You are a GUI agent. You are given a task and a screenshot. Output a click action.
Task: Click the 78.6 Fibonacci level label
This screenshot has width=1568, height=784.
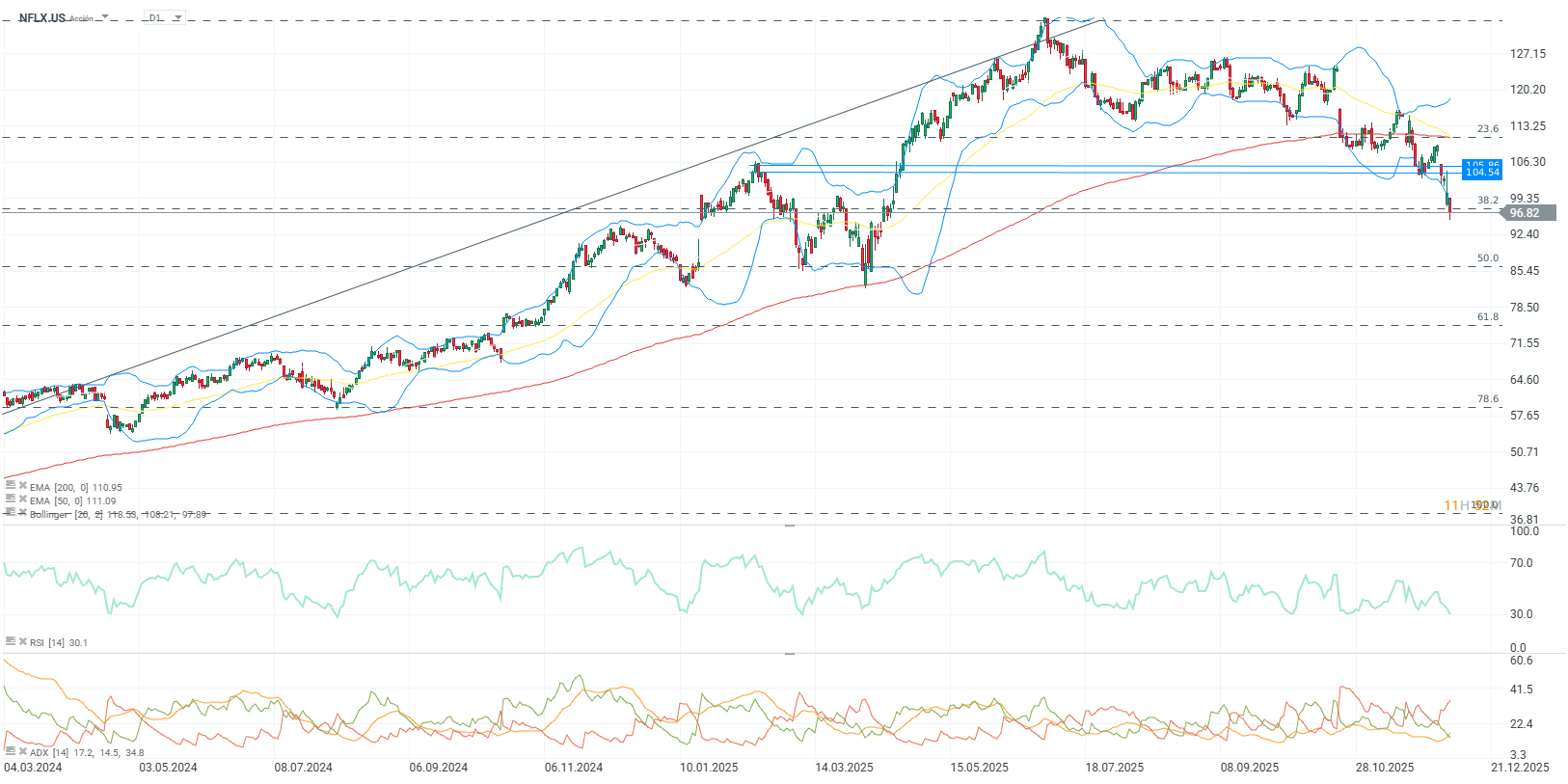tap(1488, 399)
